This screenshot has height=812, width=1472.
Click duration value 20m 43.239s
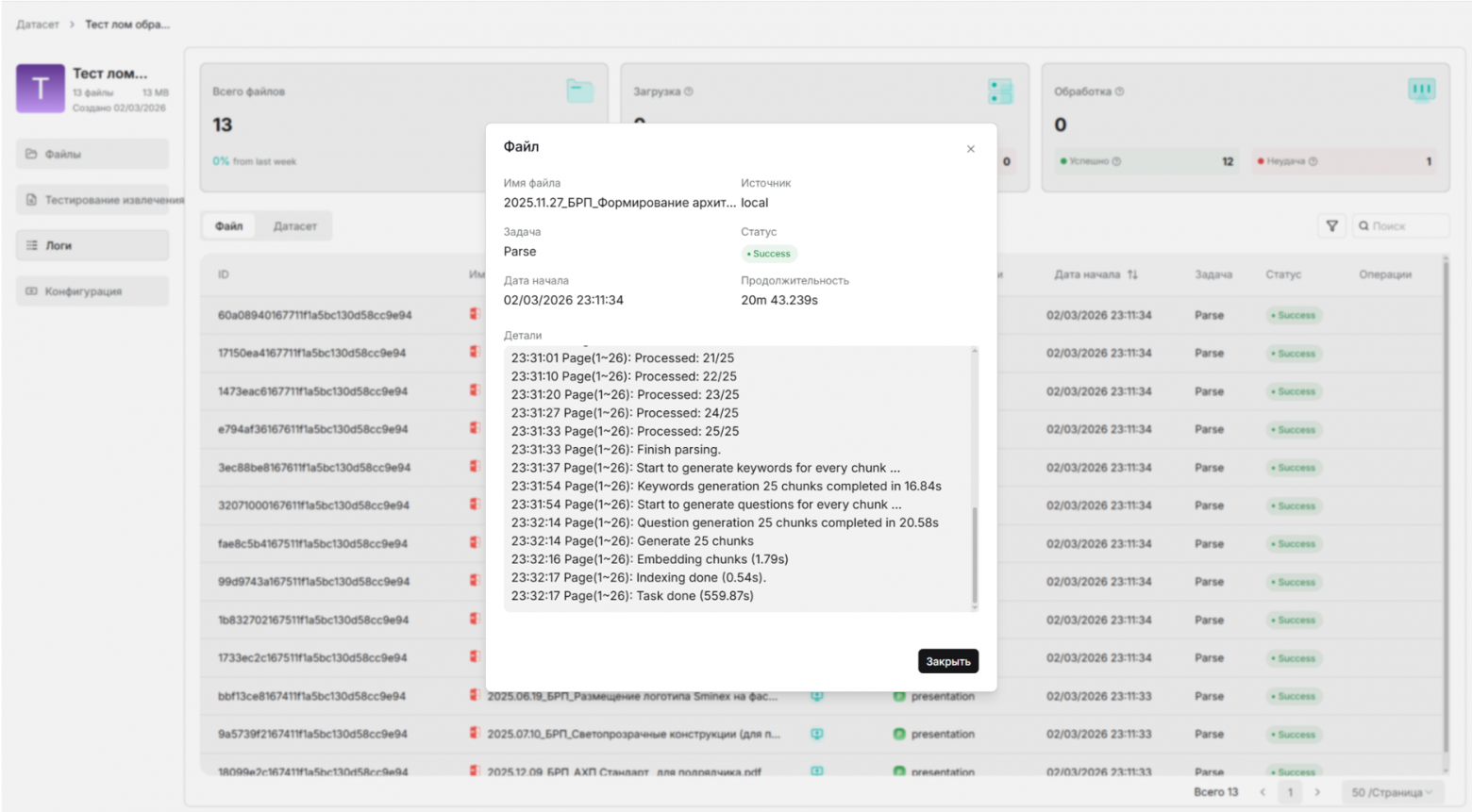pyautogui.click(x=779, y=300)
